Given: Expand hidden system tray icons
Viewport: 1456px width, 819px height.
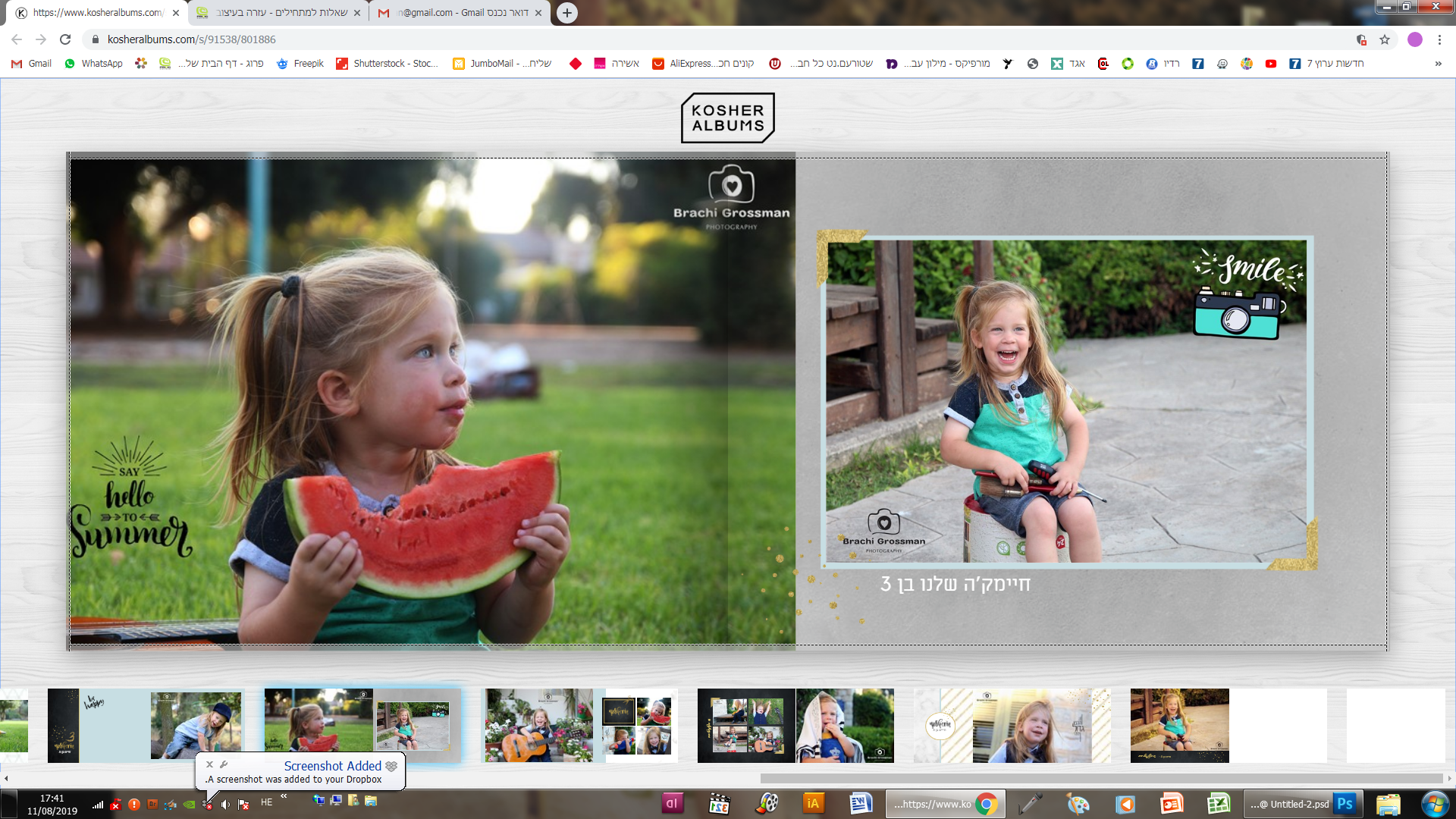Looking at the screenshot, I should (284, 795).
